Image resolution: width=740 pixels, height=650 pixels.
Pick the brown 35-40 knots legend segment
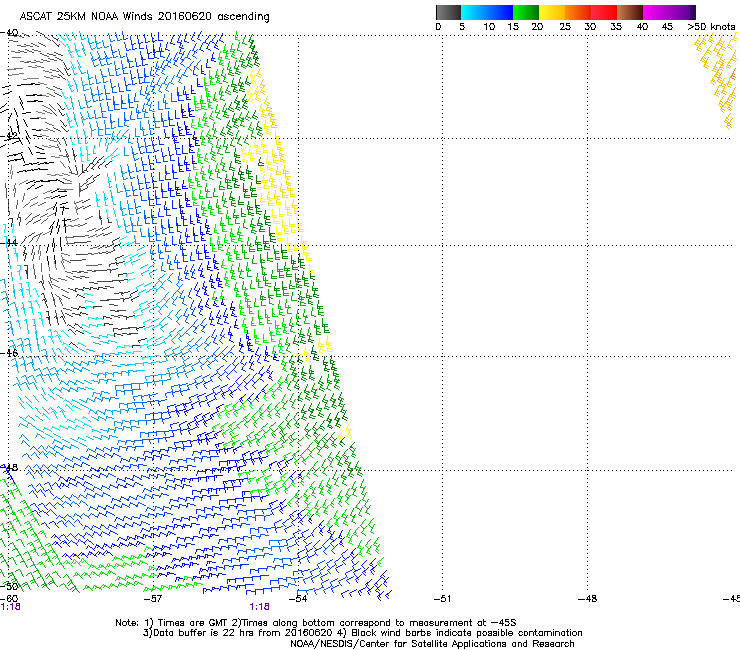[630, 13]
